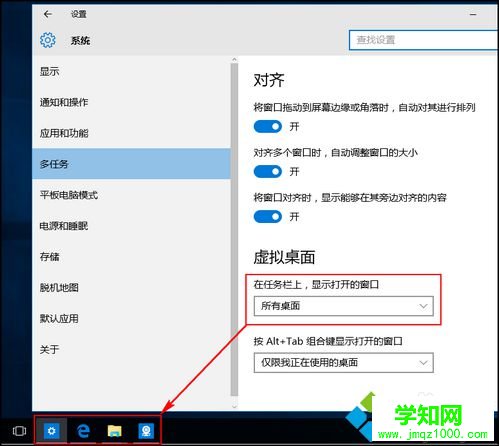This screenshot has width=499, height=446.
Task: Select 脱机地图 in the sidebar
Action: pyautogui.click(x=131, y=288)
